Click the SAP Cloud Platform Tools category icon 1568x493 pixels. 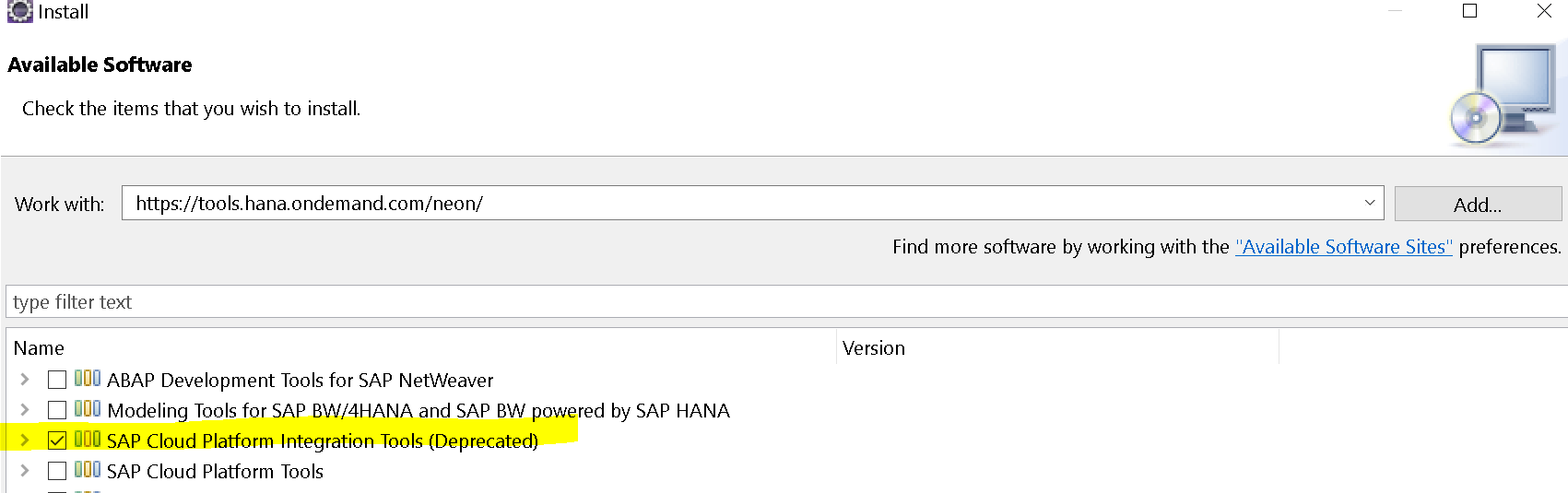click(x=88, y=469)
